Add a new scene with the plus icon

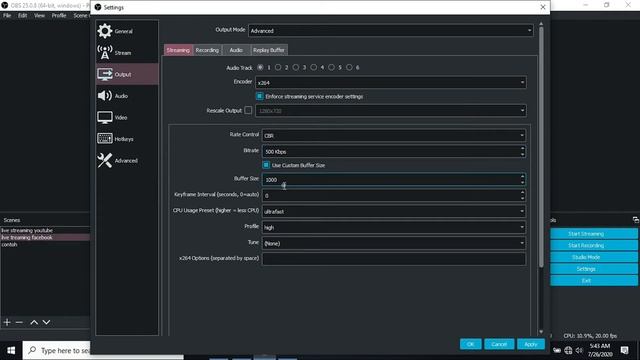pos(7,322)
